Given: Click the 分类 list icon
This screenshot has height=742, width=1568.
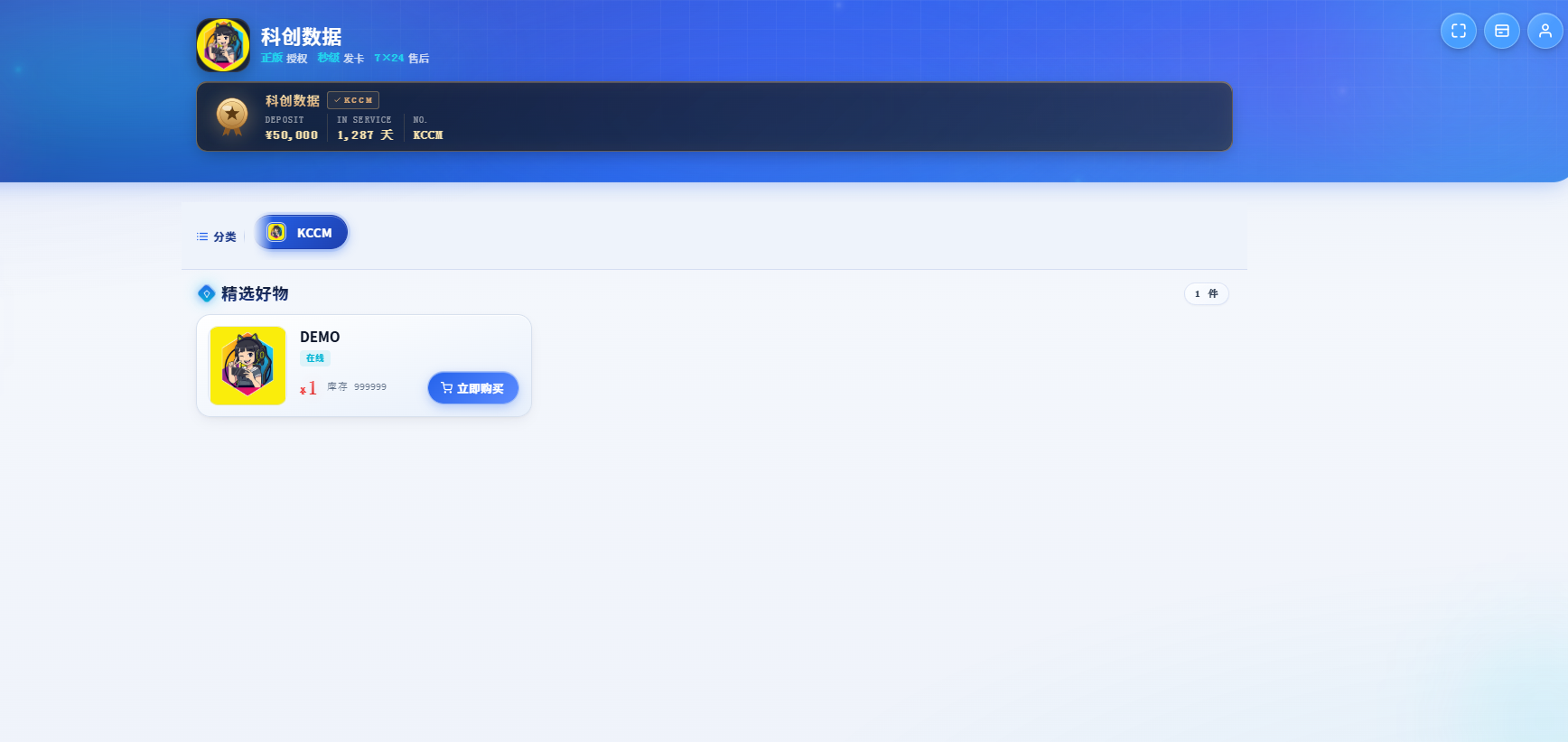Looking at the screenshot, I should tap(202, 237).
